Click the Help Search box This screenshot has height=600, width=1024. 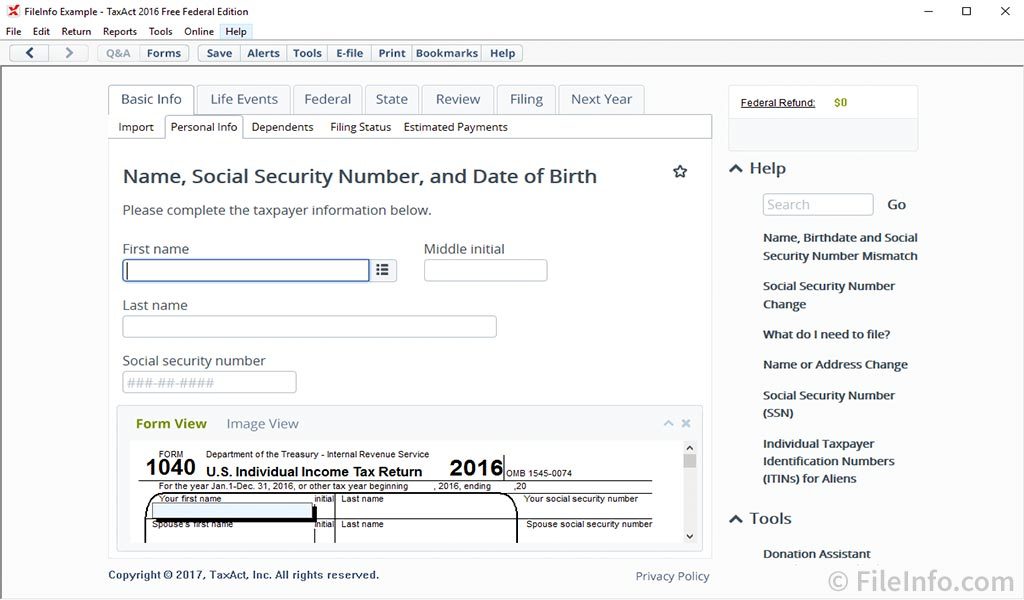click(x=818, y=204)
